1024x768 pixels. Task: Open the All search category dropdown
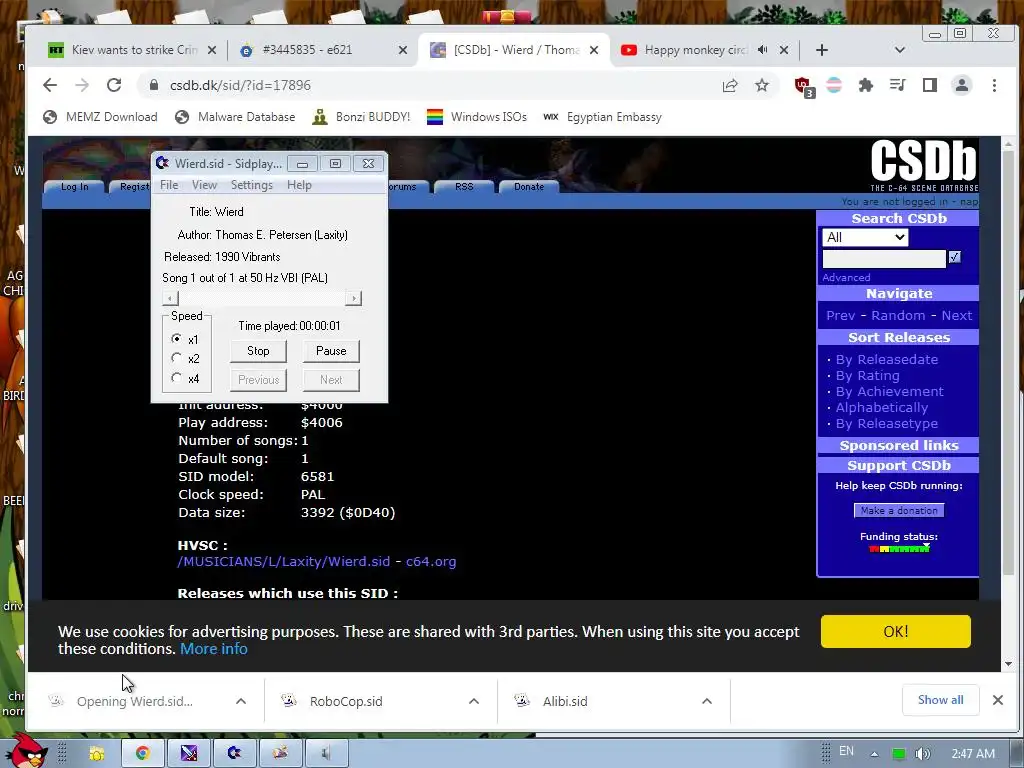pyautogui.click(x=865, y=237)
